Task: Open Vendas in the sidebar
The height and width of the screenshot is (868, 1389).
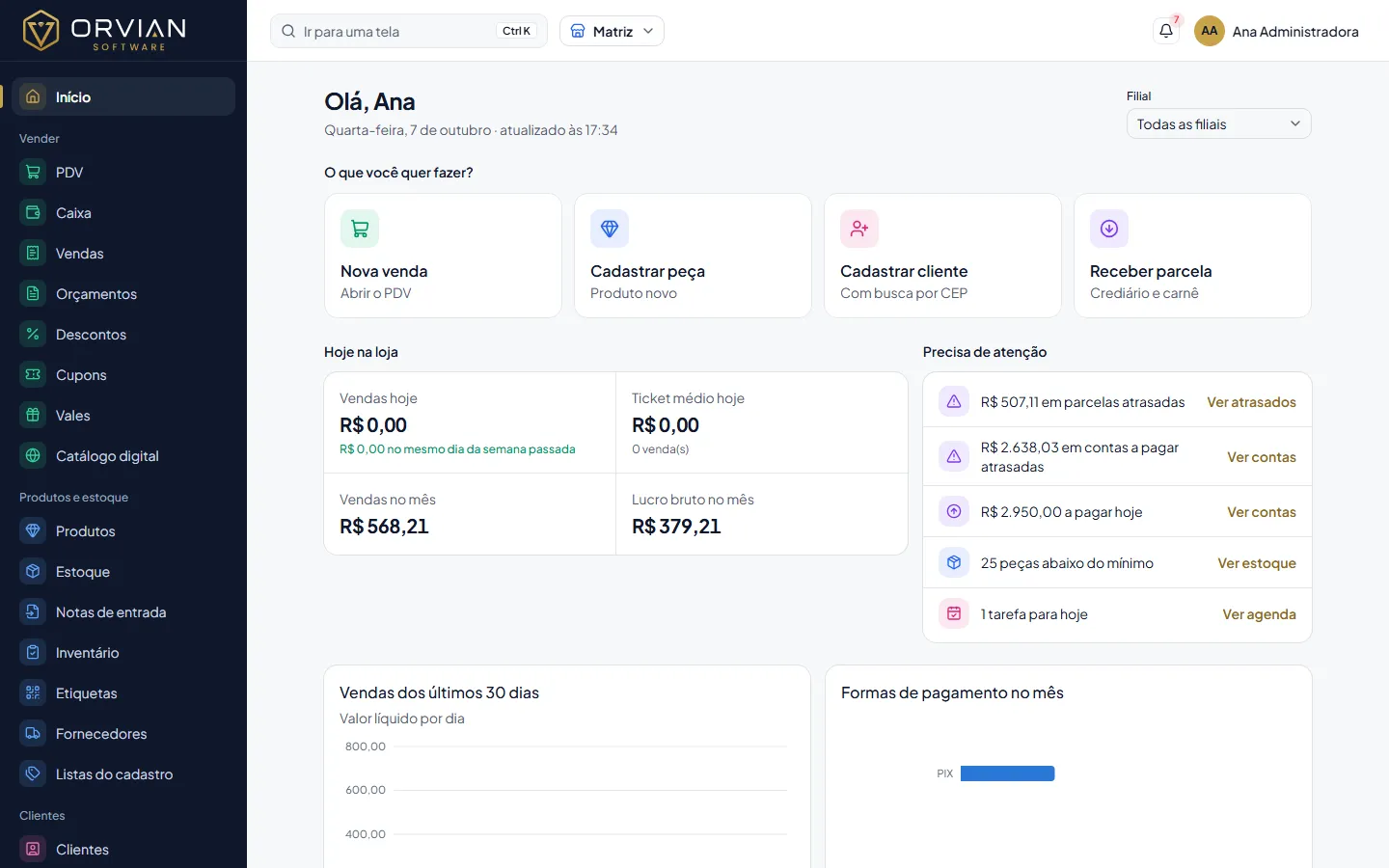Action: coord(123,253)
